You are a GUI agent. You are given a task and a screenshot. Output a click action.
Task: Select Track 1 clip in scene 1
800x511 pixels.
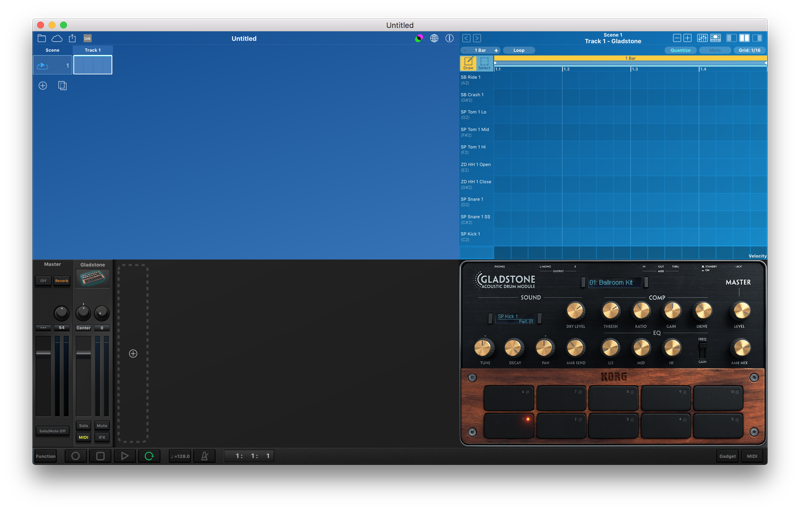(x=92, y=65)
